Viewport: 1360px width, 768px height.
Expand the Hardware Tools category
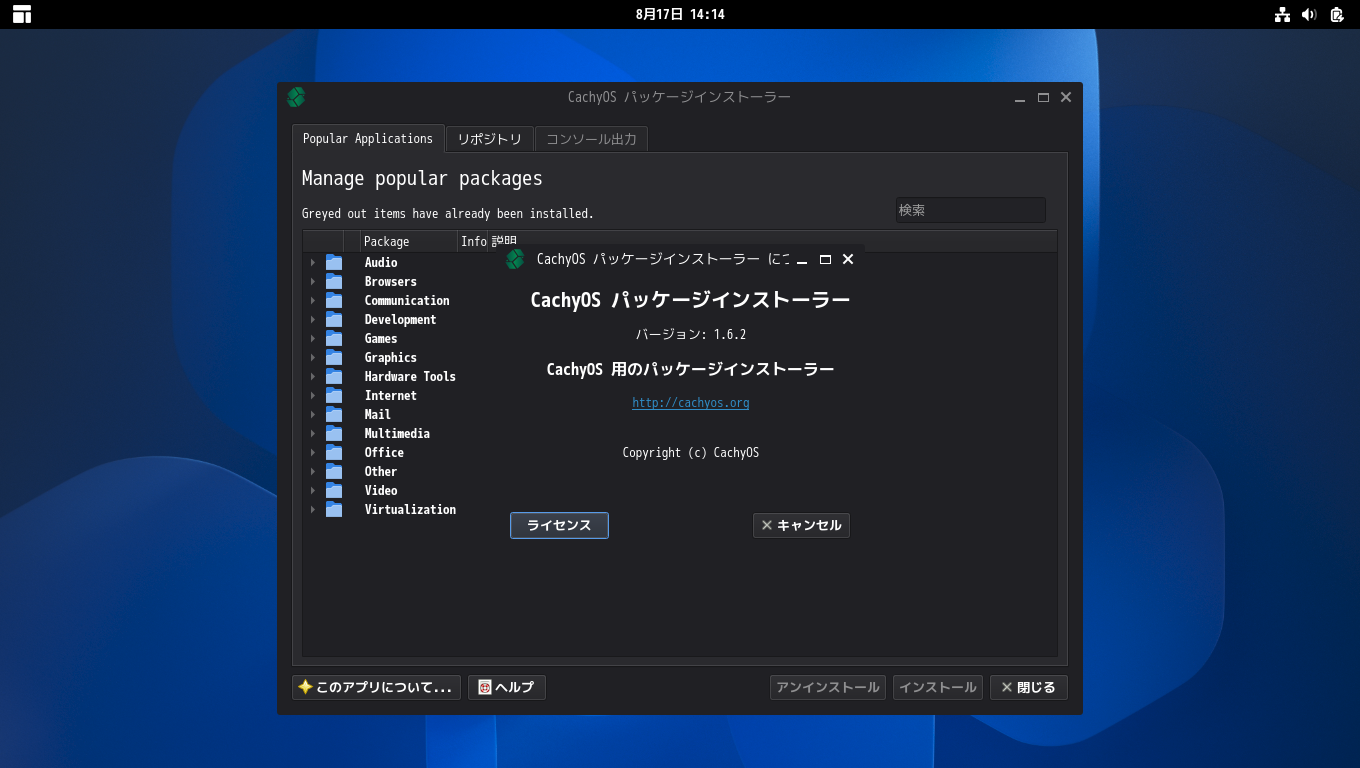(x=313, y=376)
